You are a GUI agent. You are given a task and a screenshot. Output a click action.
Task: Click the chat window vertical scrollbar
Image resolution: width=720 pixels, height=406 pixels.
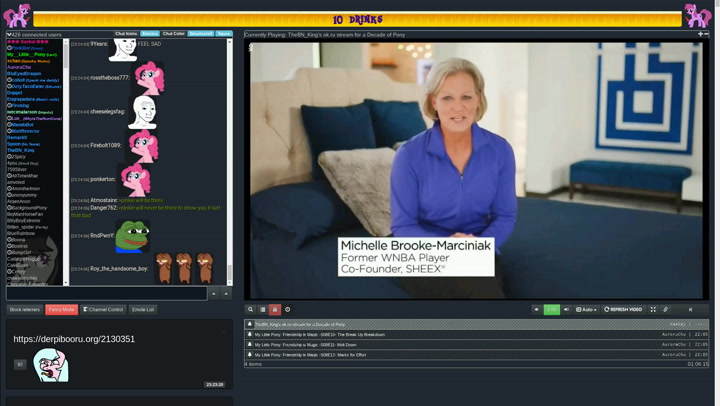(230, 160)
